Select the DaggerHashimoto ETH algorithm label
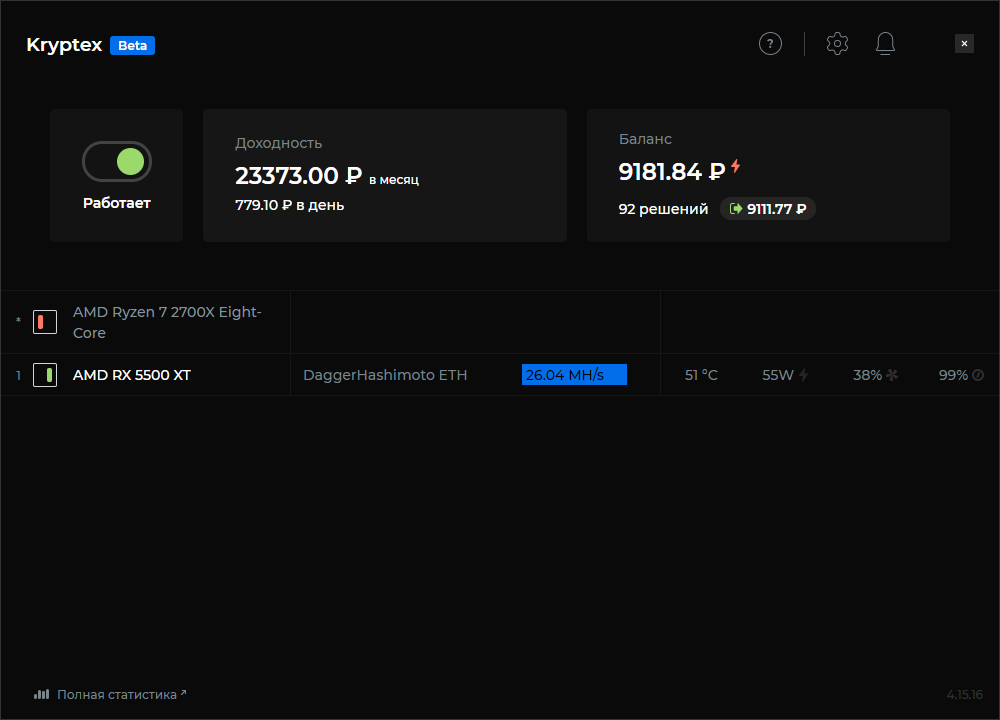Screen dimensions: 1000x720 pyautogui.click(x=385, y=375)
